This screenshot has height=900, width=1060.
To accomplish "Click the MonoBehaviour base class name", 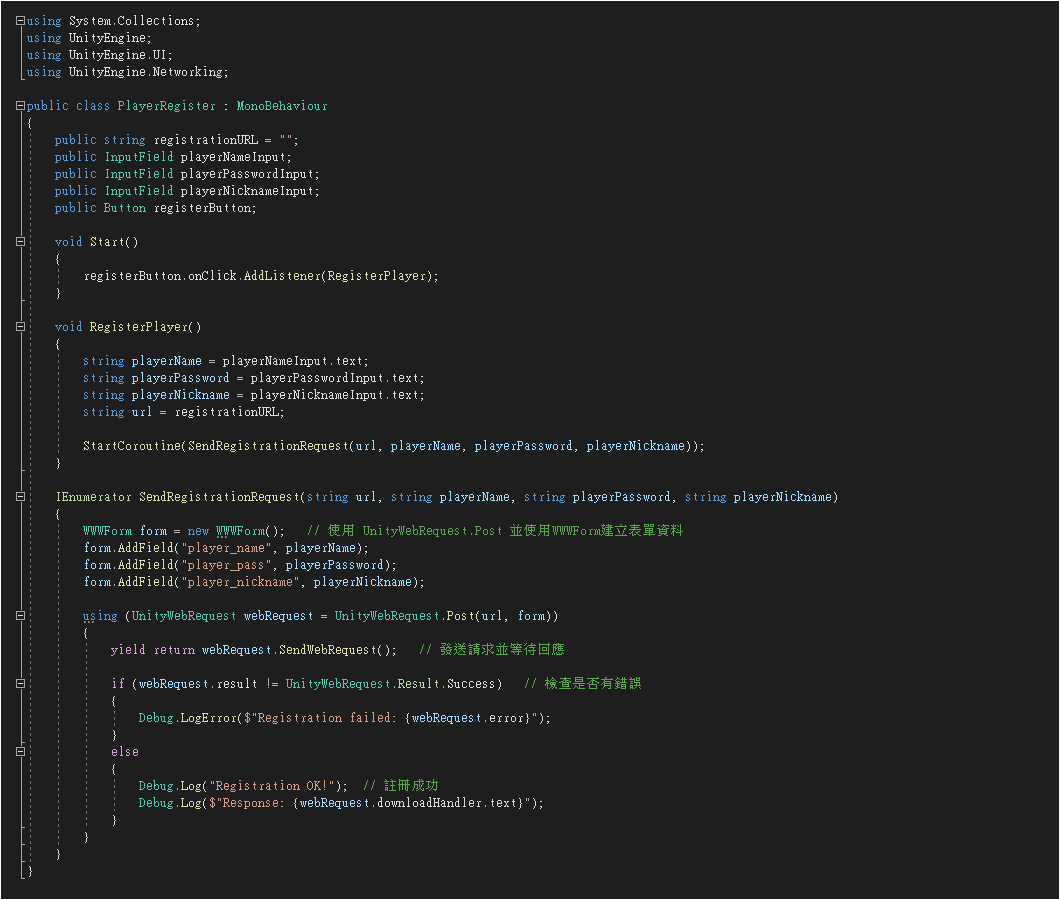I will [x=282, y=106].
